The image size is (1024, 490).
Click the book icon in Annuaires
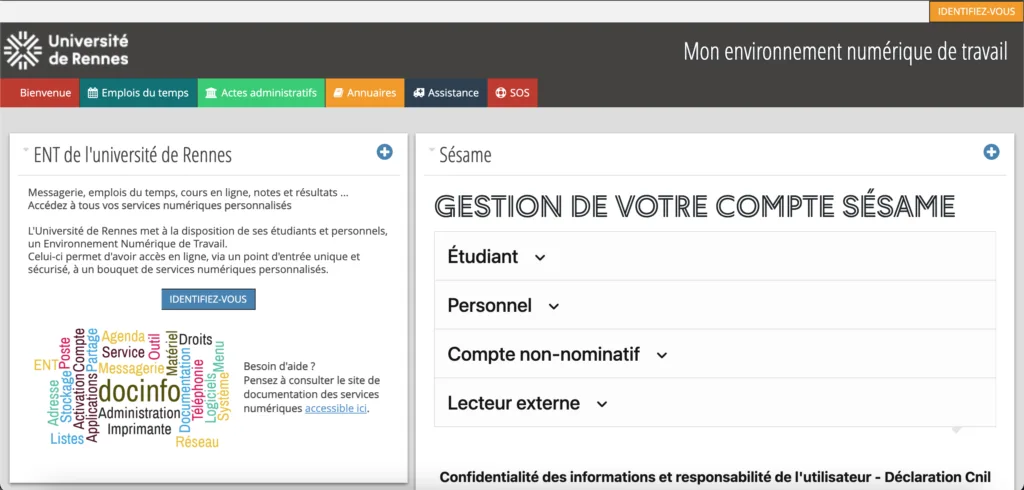coord(338,93)
